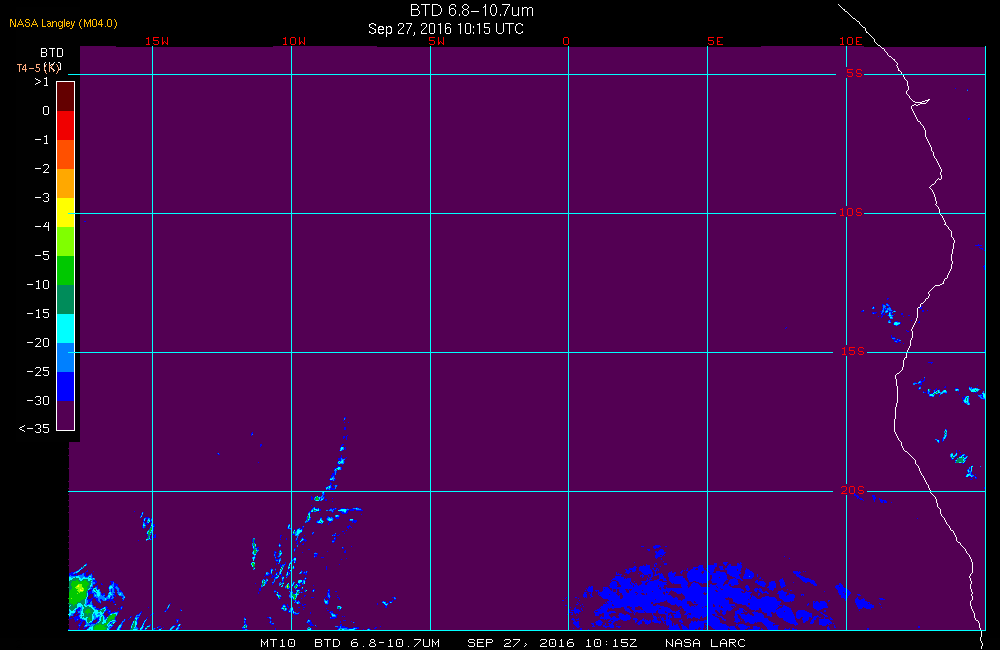Click the '5W' longitude label
The image size is (1000, 650).
pos(436,41)
